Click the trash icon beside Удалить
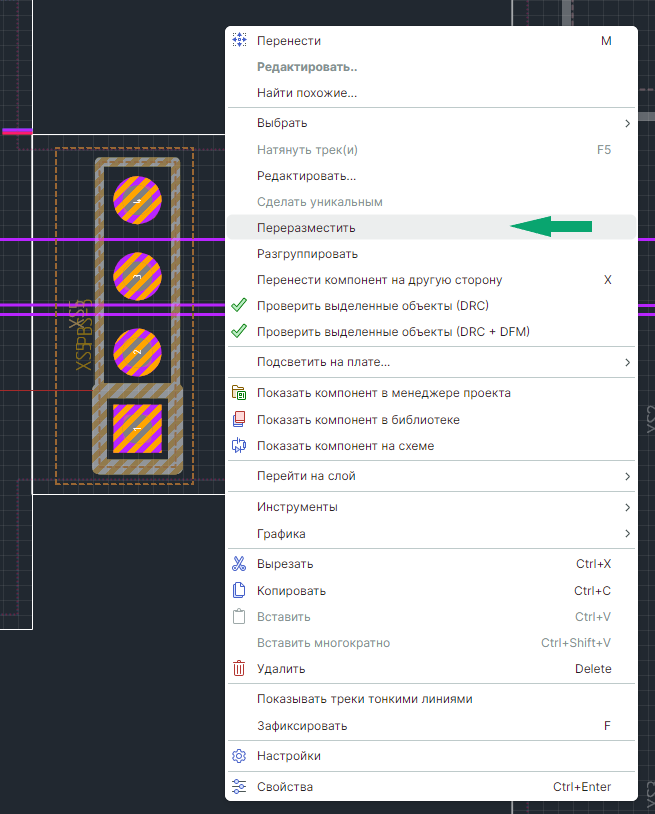This screenshot has width=655, height=814. tap(239, 669)
